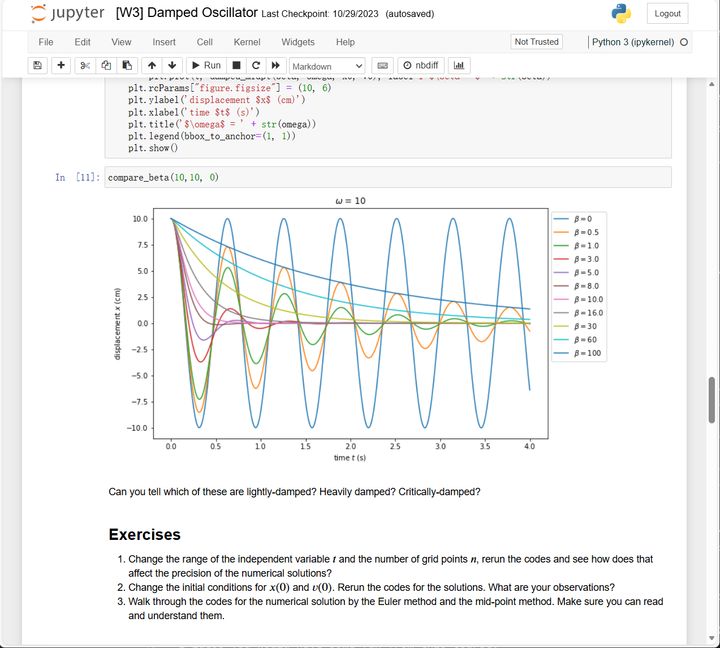This screenshot has width=720, height=648.
Task: Click the nbdiff button
Action: 420,65
